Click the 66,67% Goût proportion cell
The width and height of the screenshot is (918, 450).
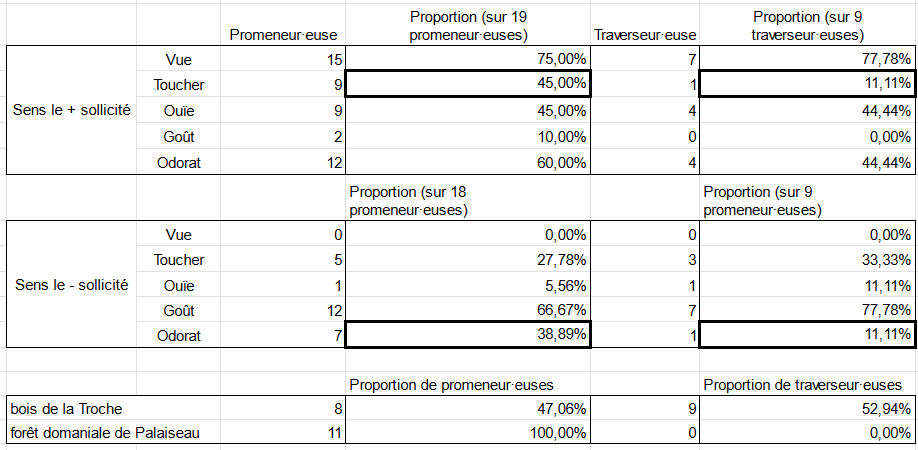(x=468, y=310)
